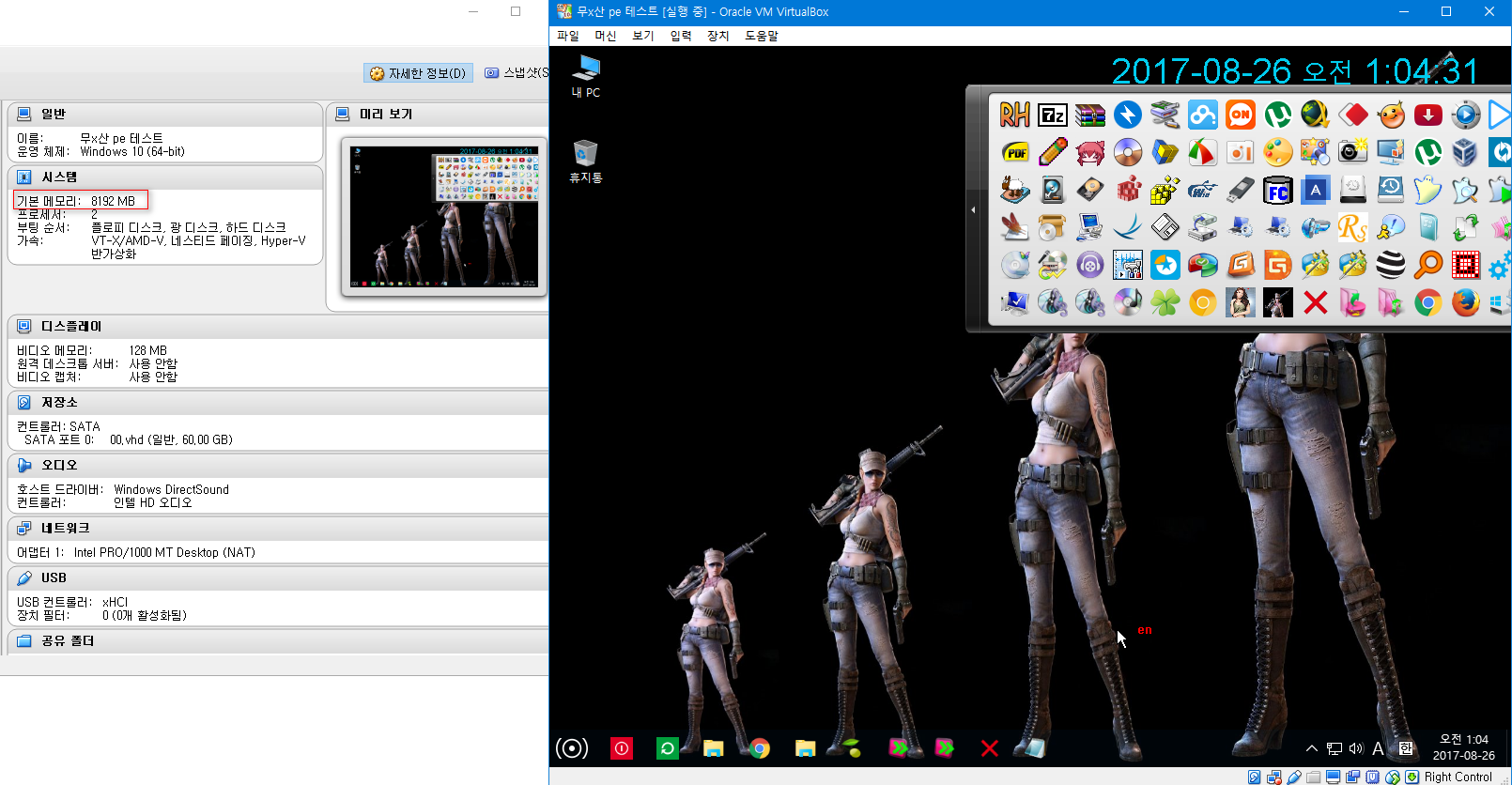Open the WinRAR books icon
The width and height of the screenshot is (1512, 785).
click(1090, 115)
